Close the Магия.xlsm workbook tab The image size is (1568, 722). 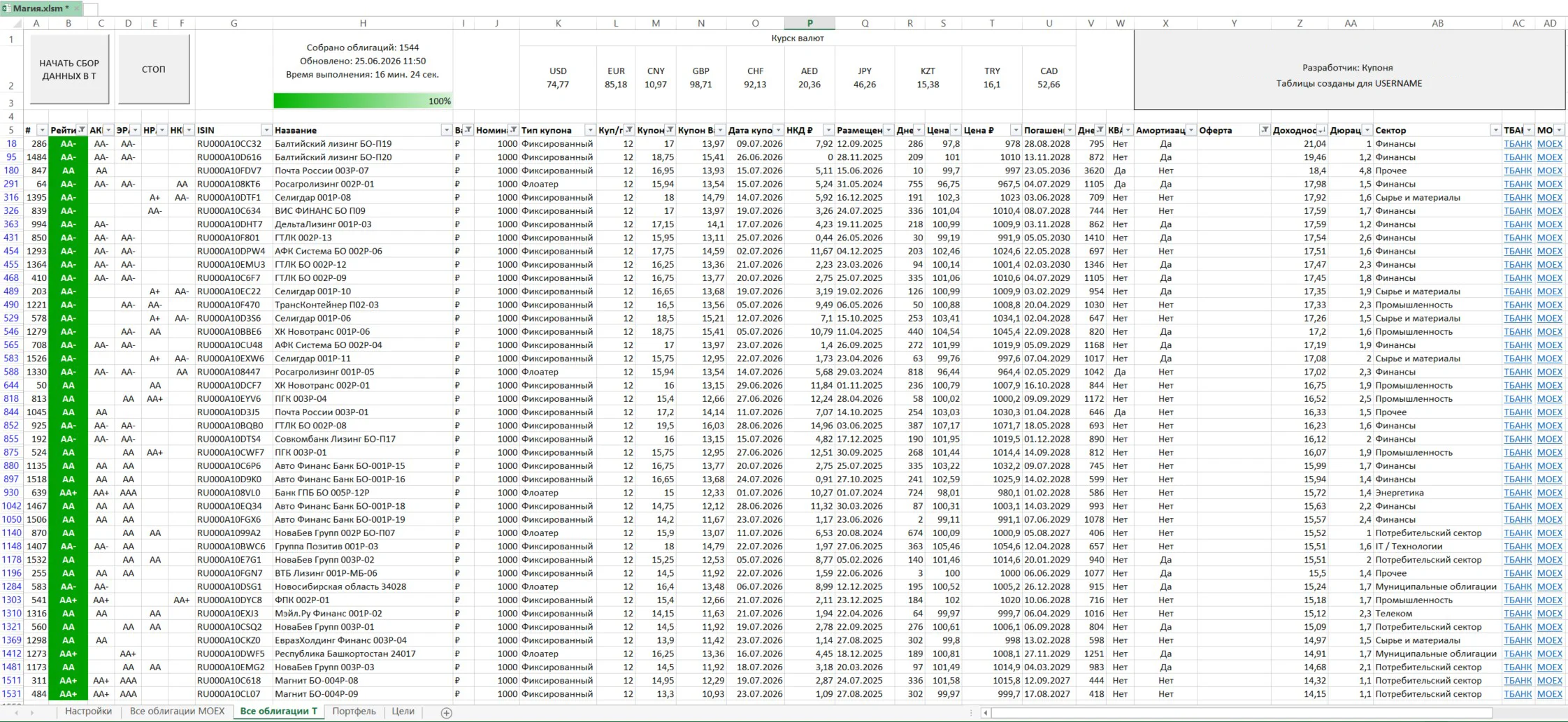[x=76, y=8]
